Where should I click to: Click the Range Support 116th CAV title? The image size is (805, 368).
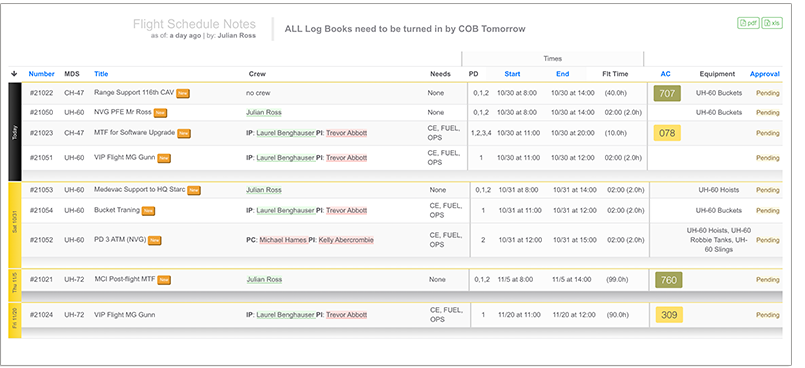(134, 92)
